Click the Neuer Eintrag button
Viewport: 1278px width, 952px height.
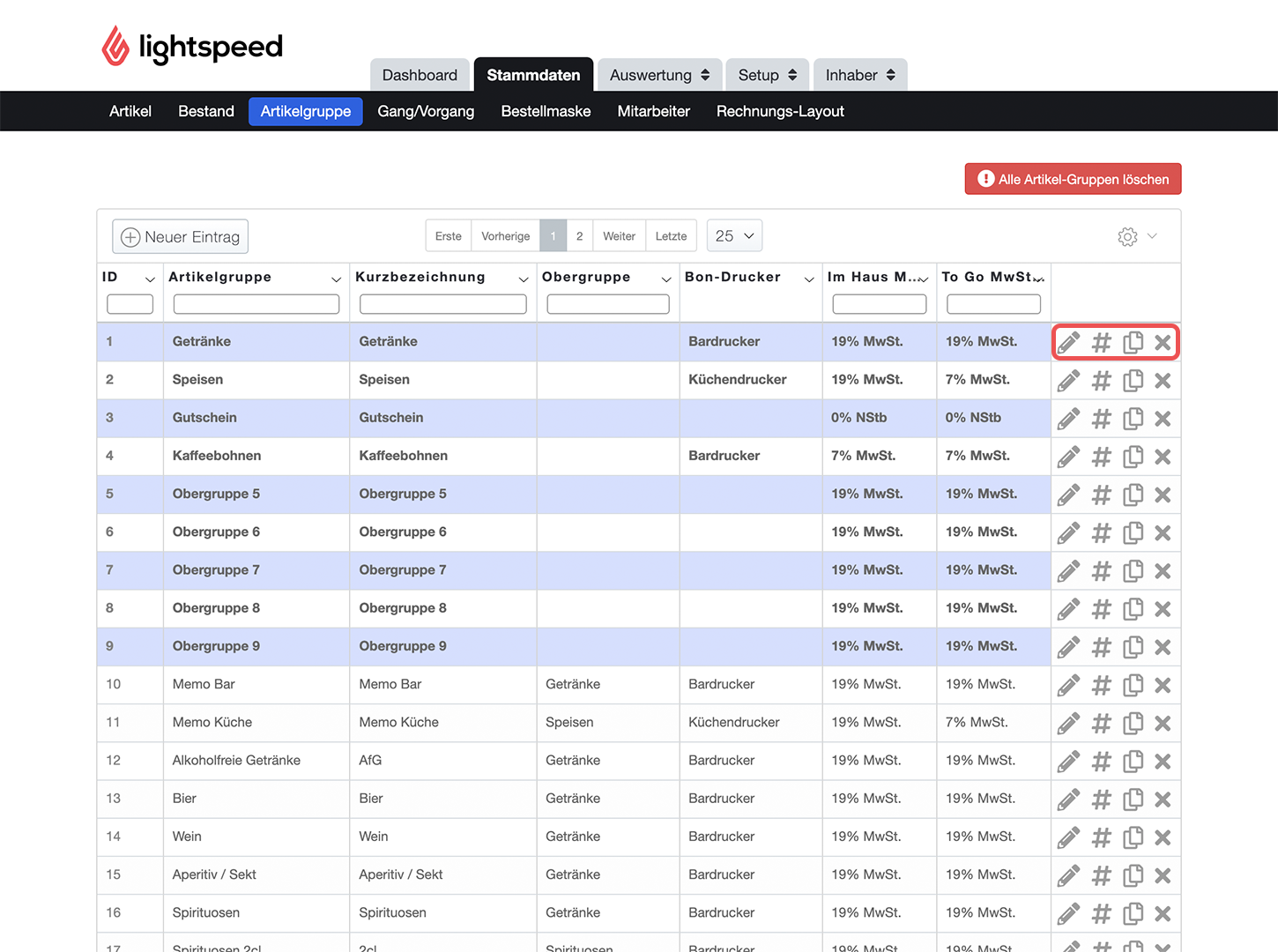[181, 237]
